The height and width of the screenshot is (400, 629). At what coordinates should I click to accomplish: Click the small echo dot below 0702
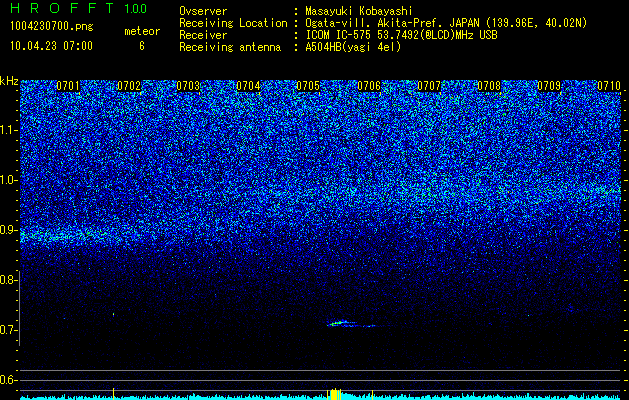[x=114, y=314]
